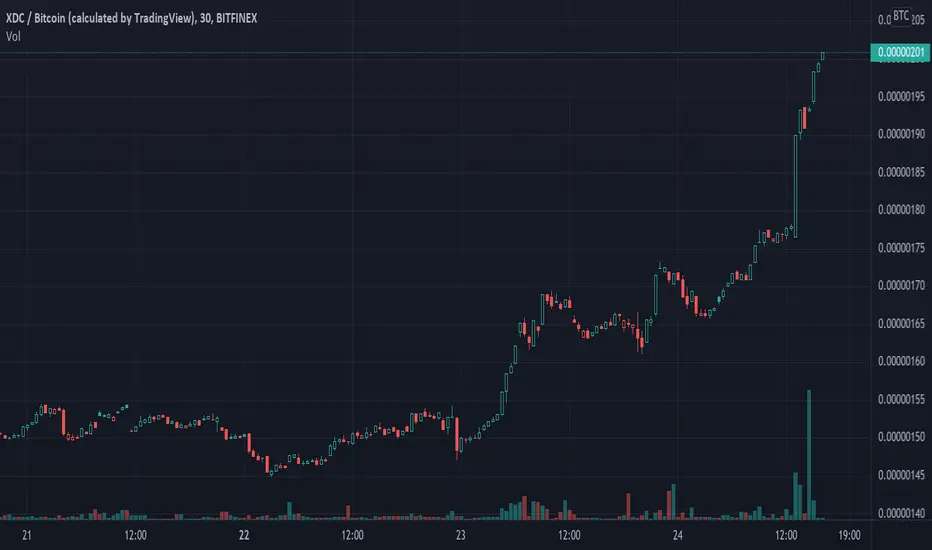Viewport: 932px width, 550px height.
Task: Click the Vol indicator label
Action: 13,37
